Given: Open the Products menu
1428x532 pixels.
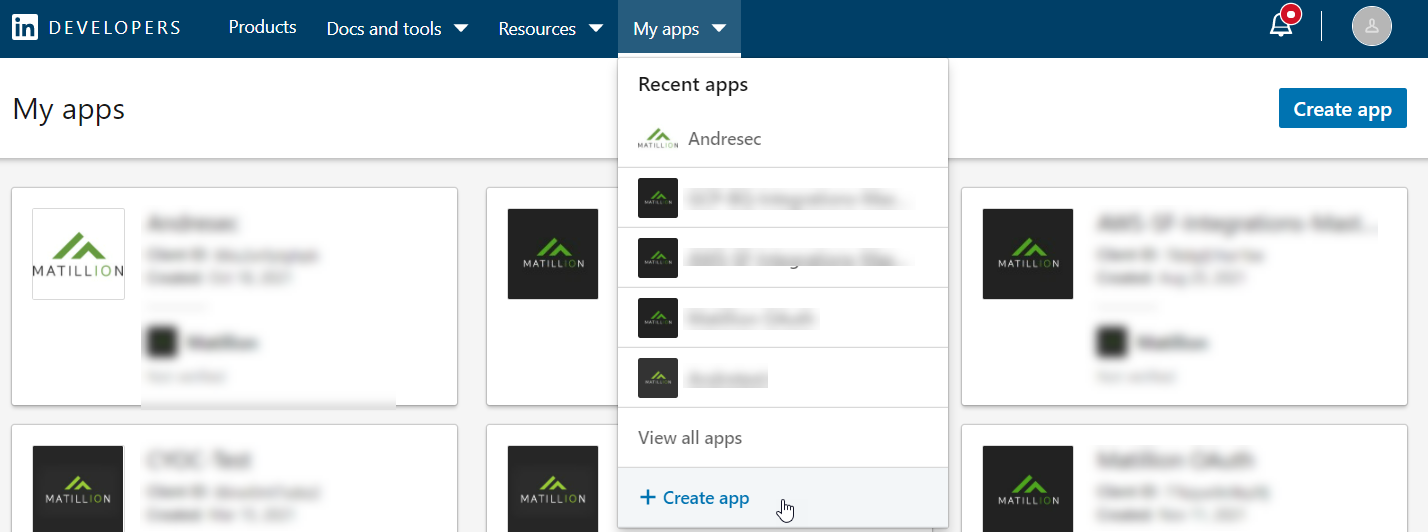Looking at the screenshot, I should 262,28.
